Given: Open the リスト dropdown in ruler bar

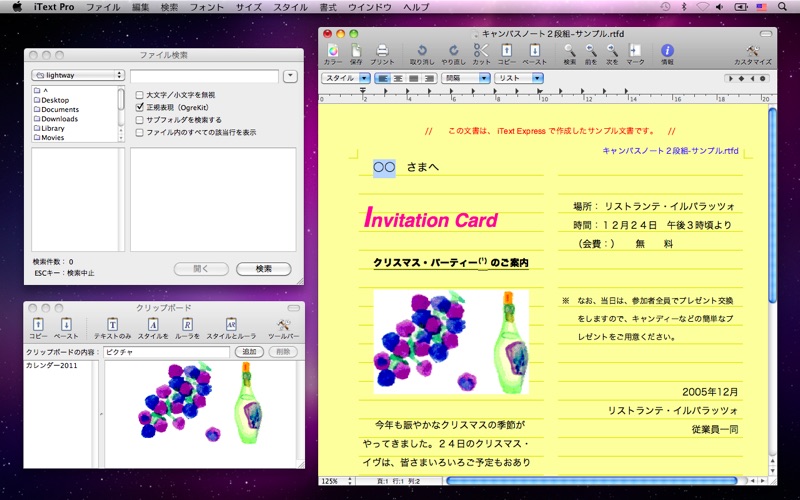Looking at the screenshot, I should [x=519, y=78].
